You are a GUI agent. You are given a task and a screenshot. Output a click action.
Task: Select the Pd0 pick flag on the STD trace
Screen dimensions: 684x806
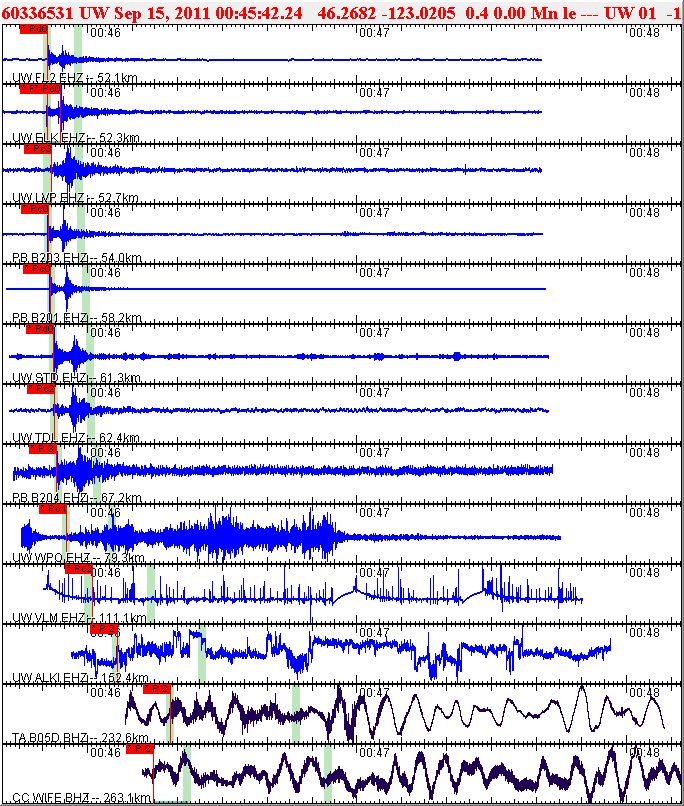coord(40,329)
